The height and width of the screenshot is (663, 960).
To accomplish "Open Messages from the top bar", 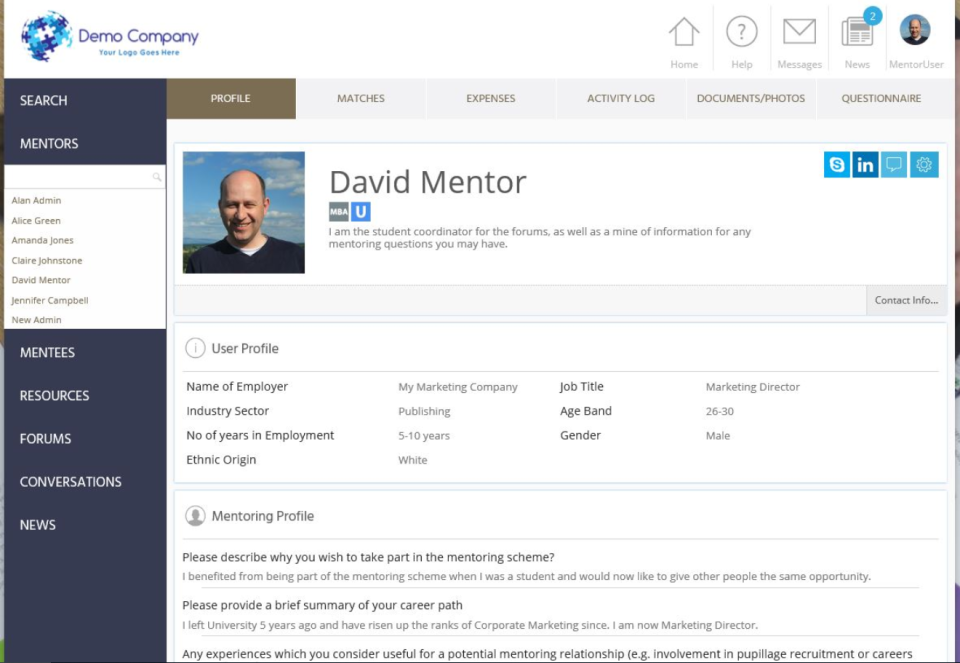I will pyautogui.click(x=799, y=33).
